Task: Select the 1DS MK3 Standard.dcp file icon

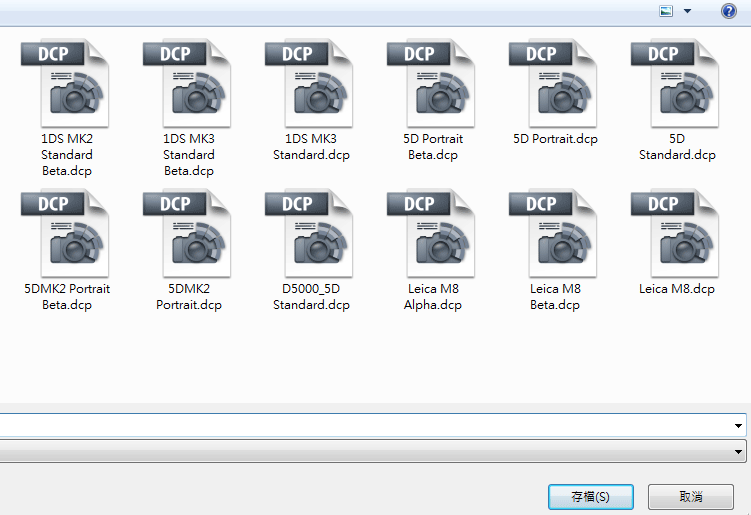Action: (310, 83)
